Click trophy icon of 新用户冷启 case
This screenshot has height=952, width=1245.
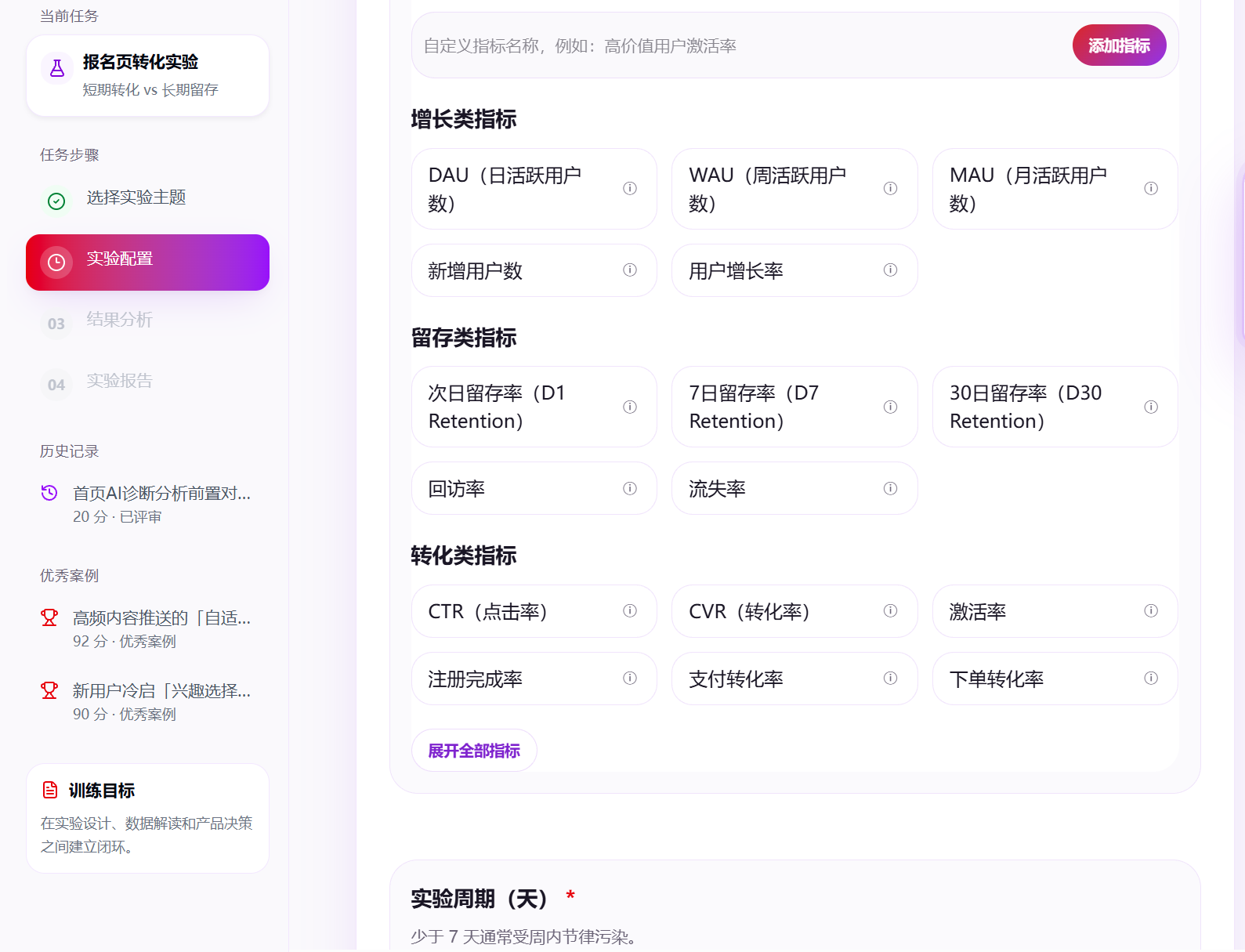click(x=49, y=690)
